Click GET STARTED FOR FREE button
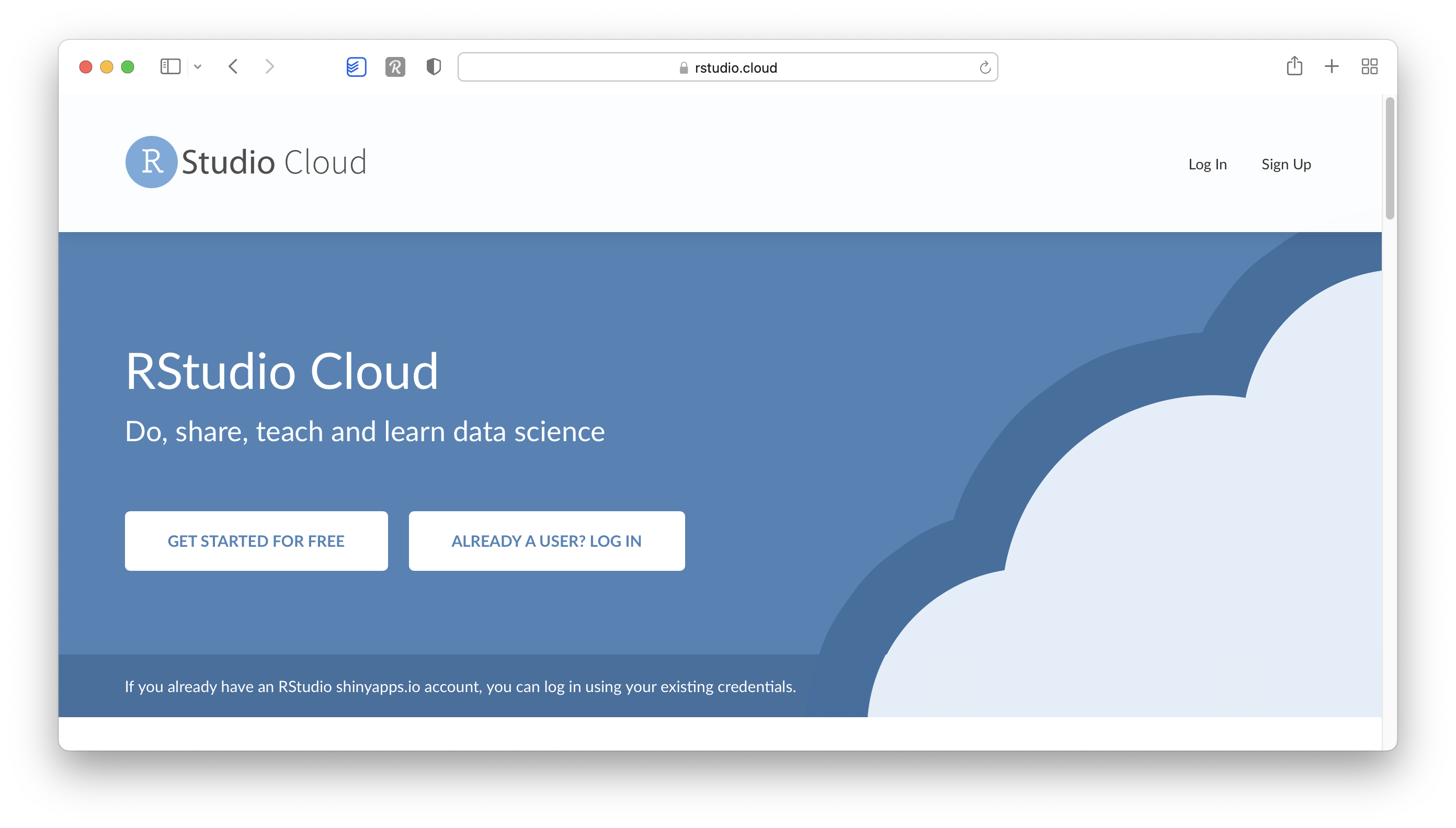The height and width of the screenshot is (828, 1456). tap(256, 540)
